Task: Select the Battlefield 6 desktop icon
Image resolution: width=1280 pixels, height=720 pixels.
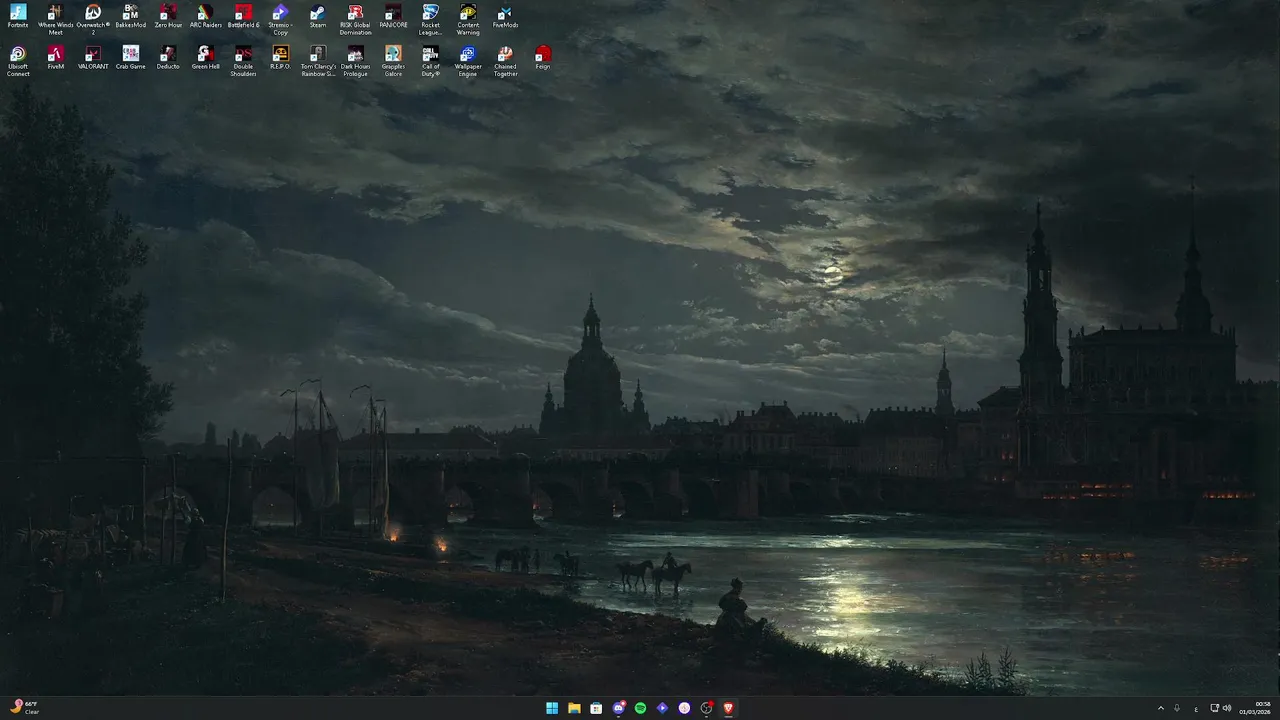Action: click(x=243, y=16)
